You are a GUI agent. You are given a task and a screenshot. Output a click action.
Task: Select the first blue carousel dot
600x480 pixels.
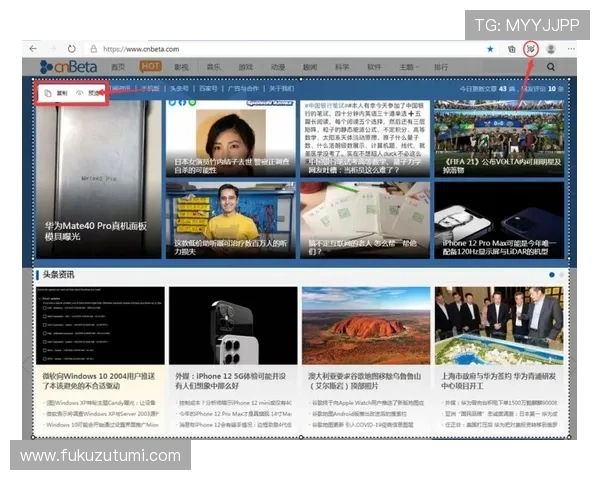pos(552,274)
